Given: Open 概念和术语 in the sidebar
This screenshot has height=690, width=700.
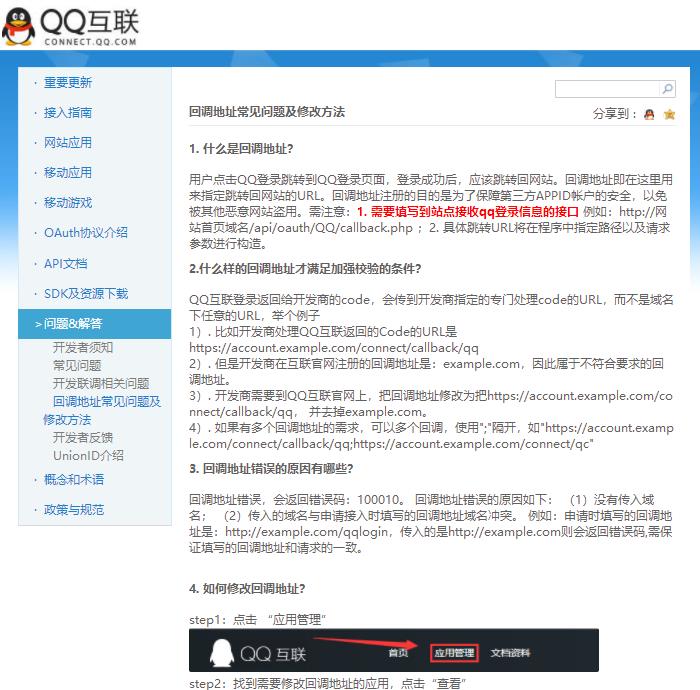Looking at the screenshot, I should click(74, 480).
